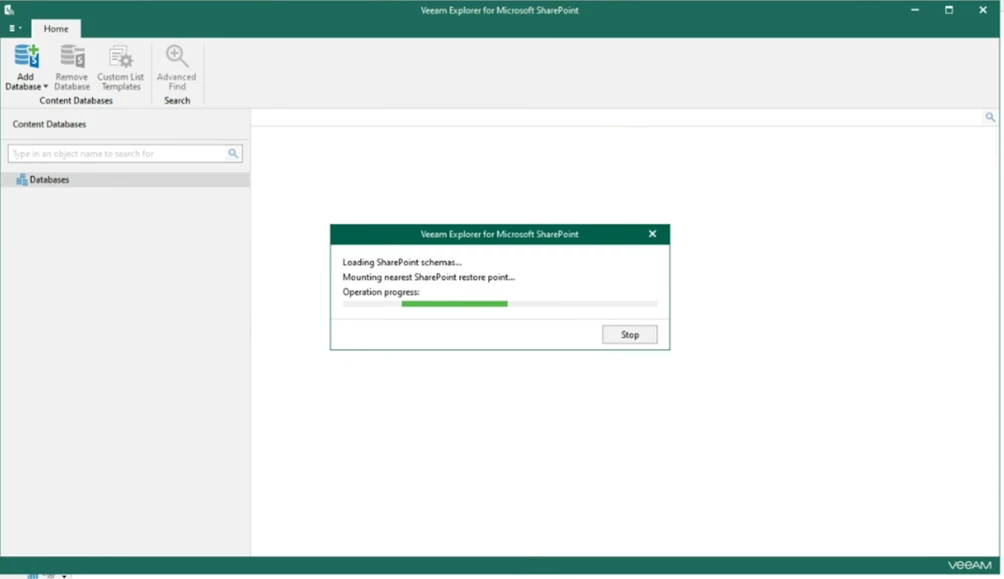This screenshot has height=579, width=1004.
Task: Click the search magnifier in Content Databases
Action: pos(233,154)
